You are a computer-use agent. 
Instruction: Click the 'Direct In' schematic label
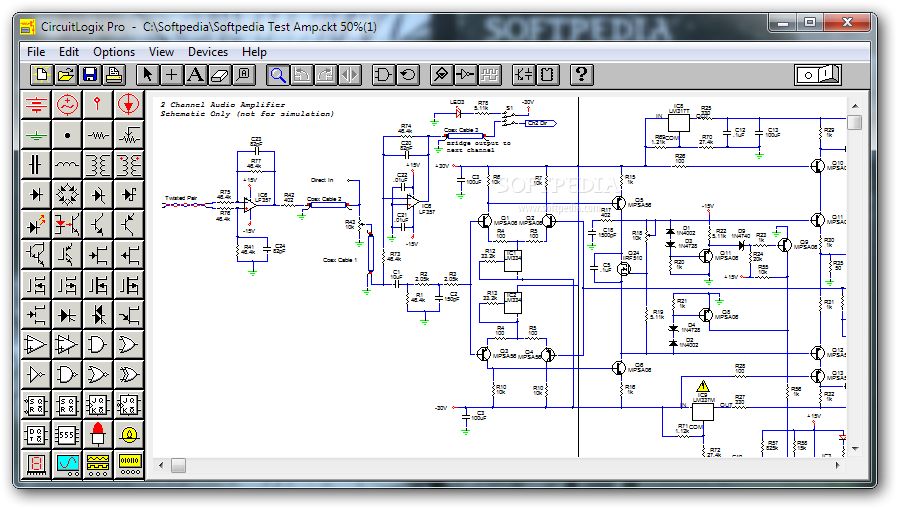point(322,180)
